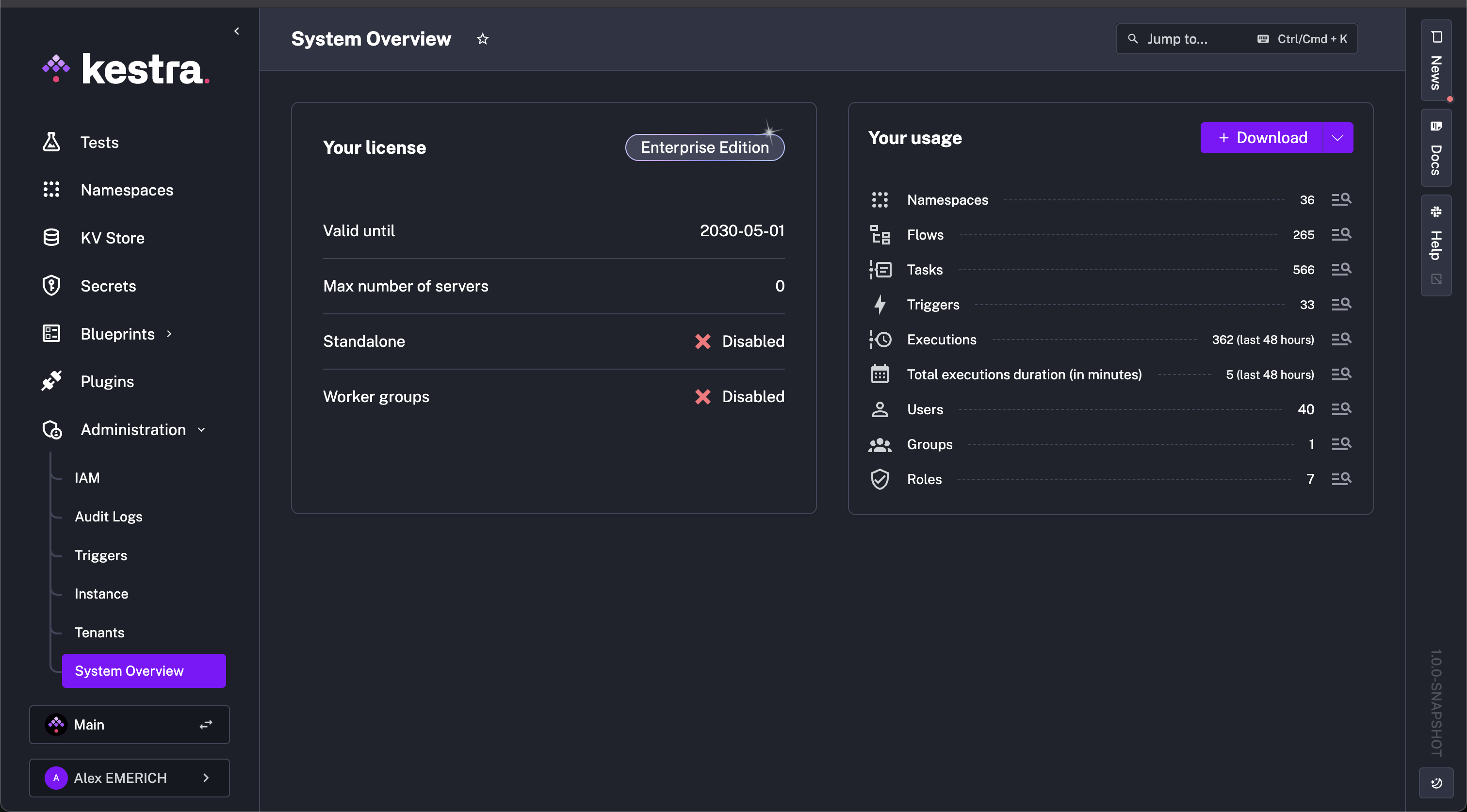The image size is (1467, 812).
Task: Click the Enterprise Edition badge
Action: (704, 147)
